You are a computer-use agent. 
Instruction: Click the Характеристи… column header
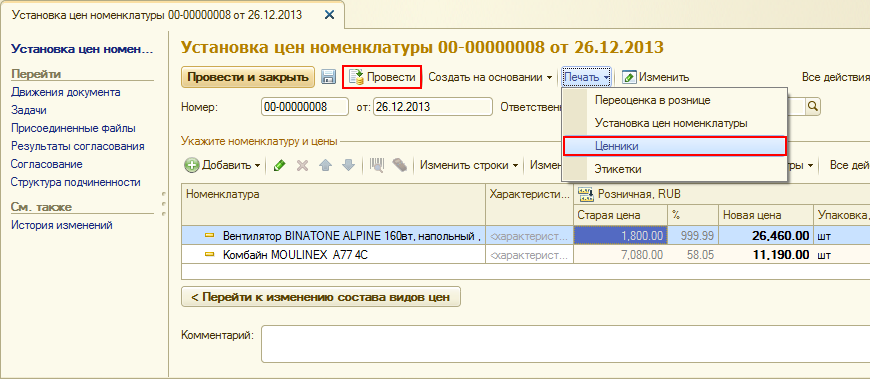coord(529,205)
